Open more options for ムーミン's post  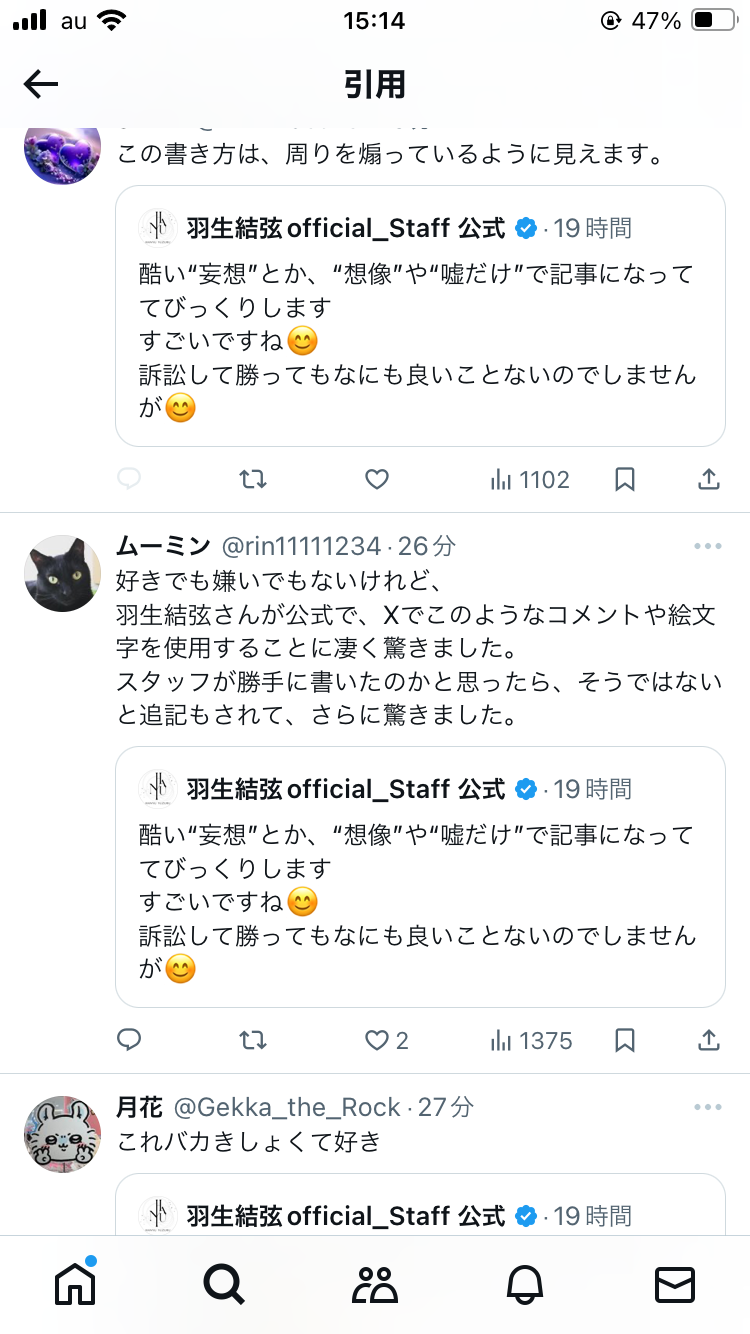click(707, 546)
